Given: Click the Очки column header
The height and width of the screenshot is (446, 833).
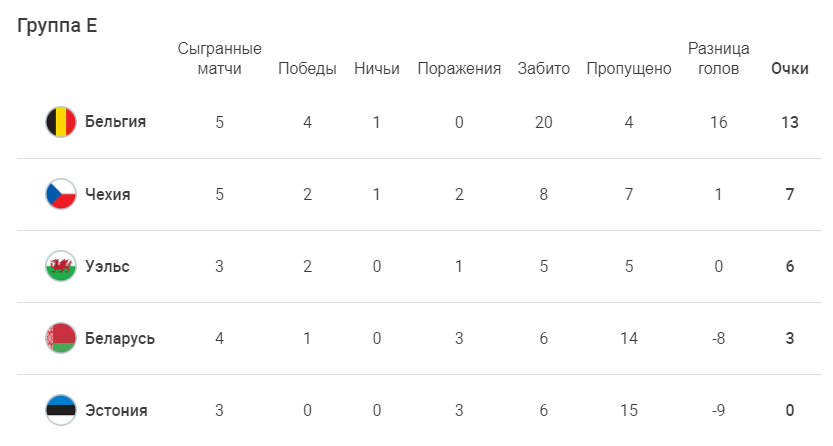Looking at the screenshot, I should coord(790,69).
